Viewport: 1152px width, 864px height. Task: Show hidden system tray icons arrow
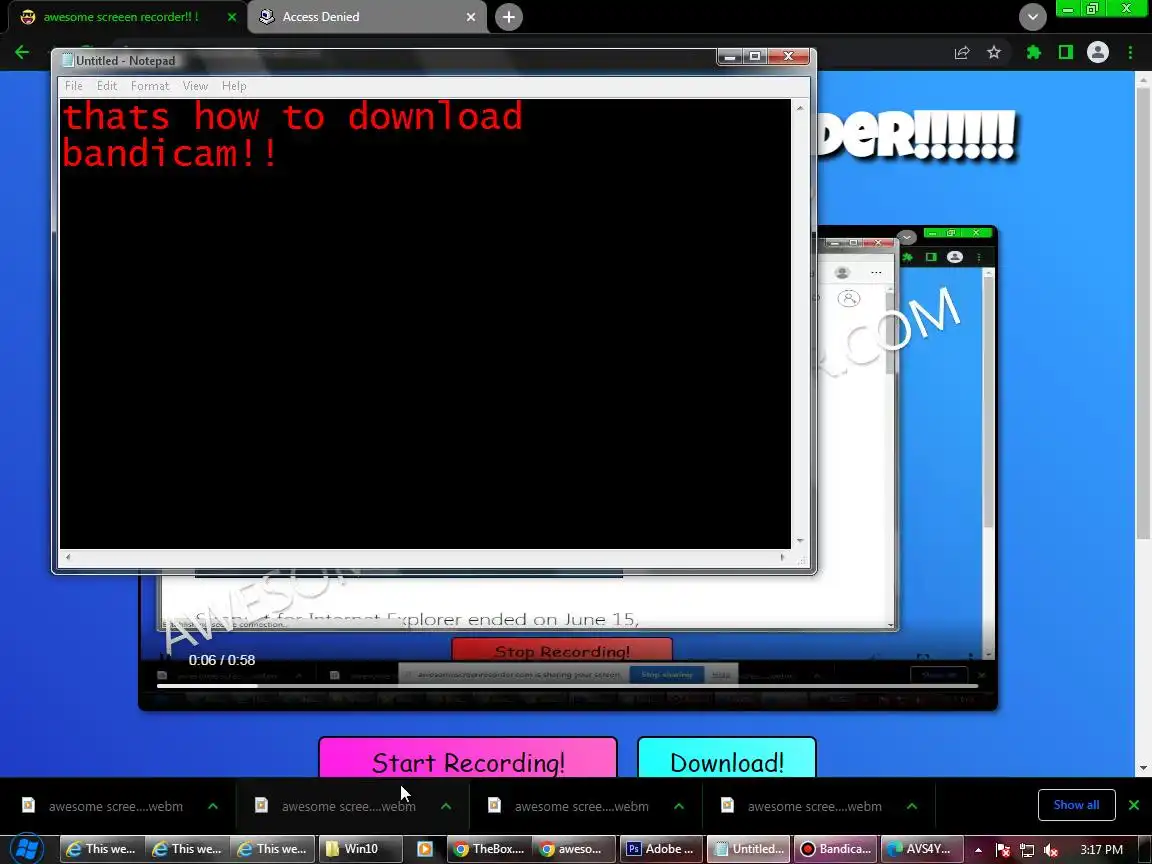coord(979,850)
